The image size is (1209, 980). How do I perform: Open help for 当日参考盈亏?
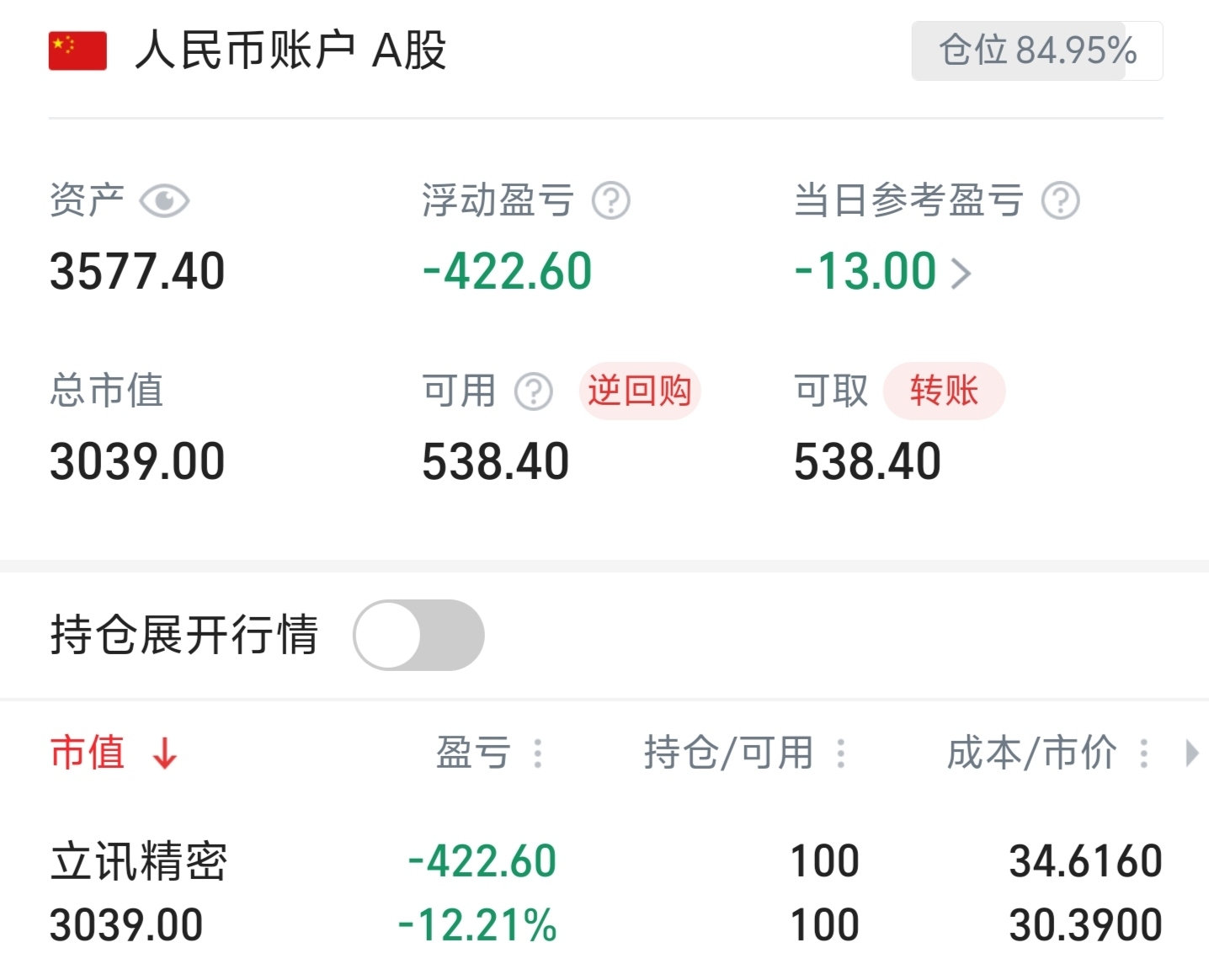tap(1060, 201)
